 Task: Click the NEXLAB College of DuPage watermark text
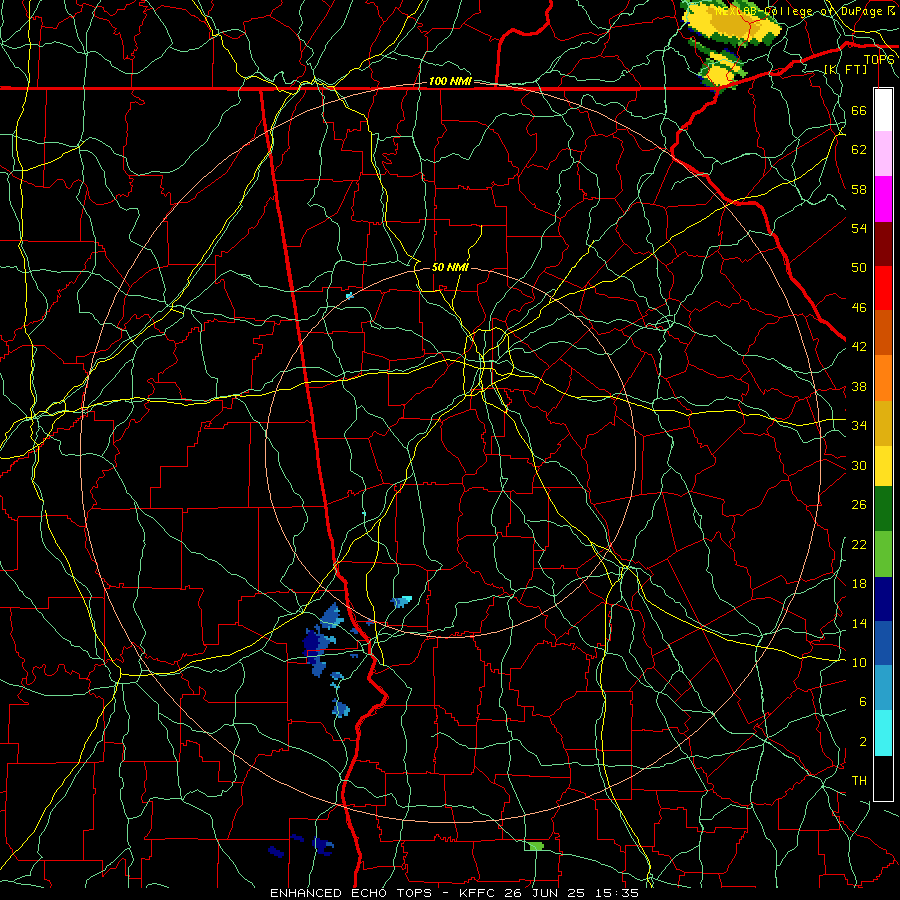[x=805, y=11]
